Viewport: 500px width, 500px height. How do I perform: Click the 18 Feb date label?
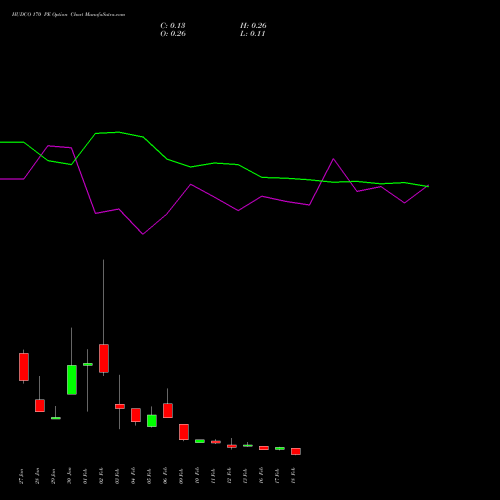click(294, 476)
